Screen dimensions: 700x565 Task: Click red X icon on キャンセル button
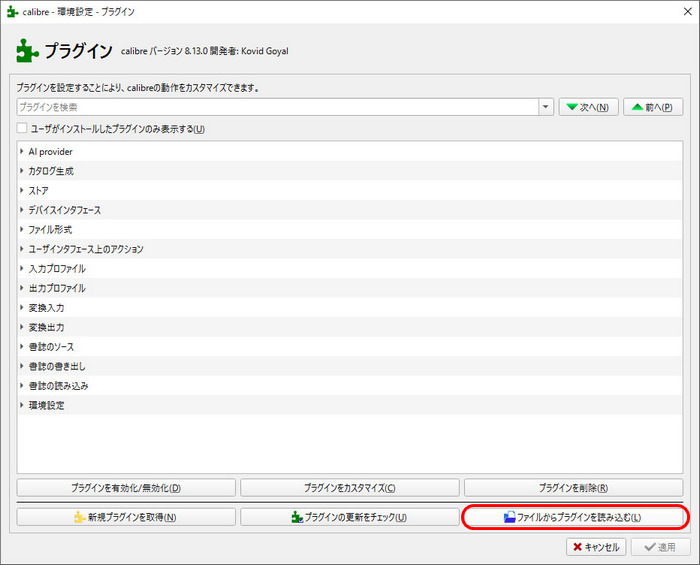click(578, 547)
